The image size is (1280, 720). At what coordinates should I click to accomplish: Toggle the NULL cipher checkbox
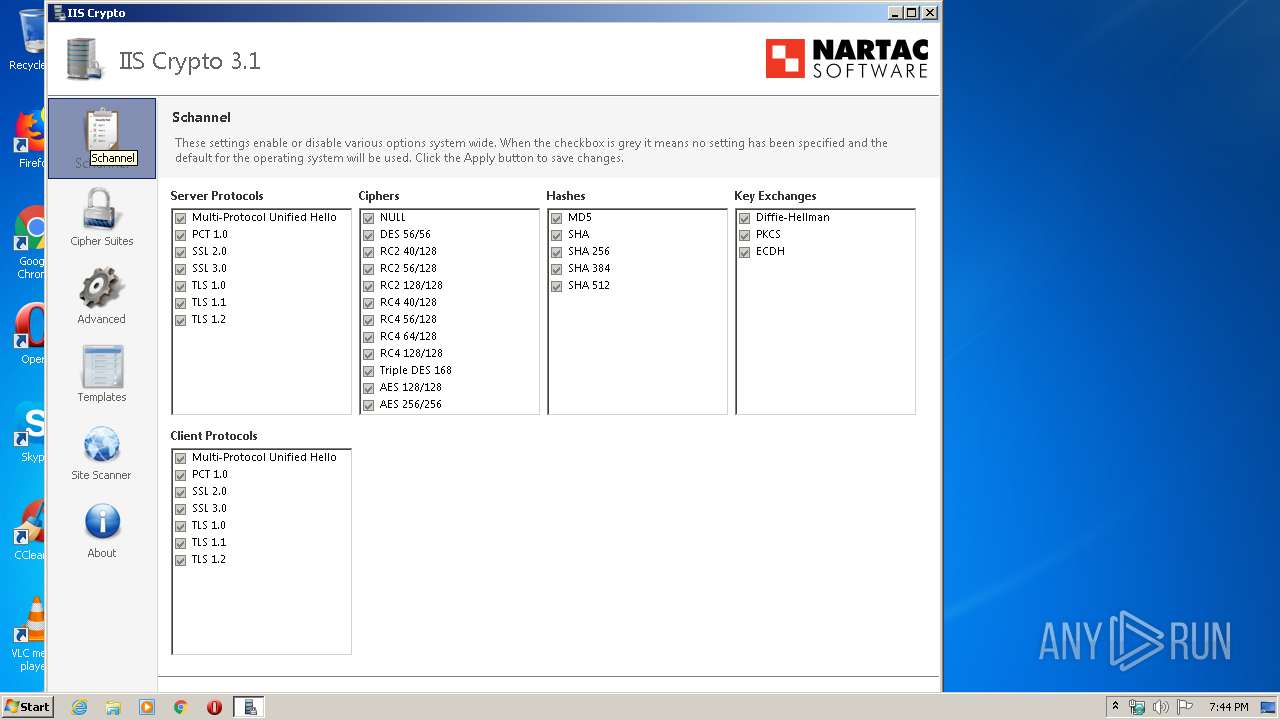tap(369, 218)
